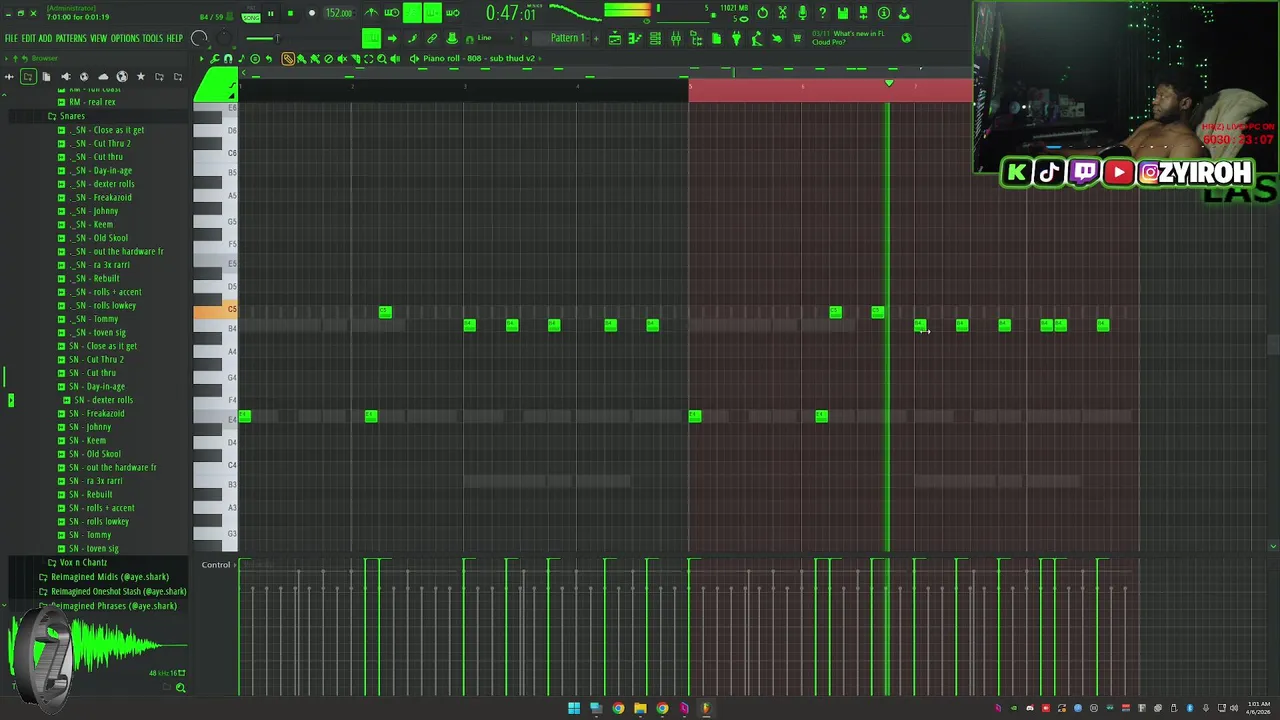Open the audio editor scissors icon
The width and height of the screenshot is (1280, 720).
783,13
